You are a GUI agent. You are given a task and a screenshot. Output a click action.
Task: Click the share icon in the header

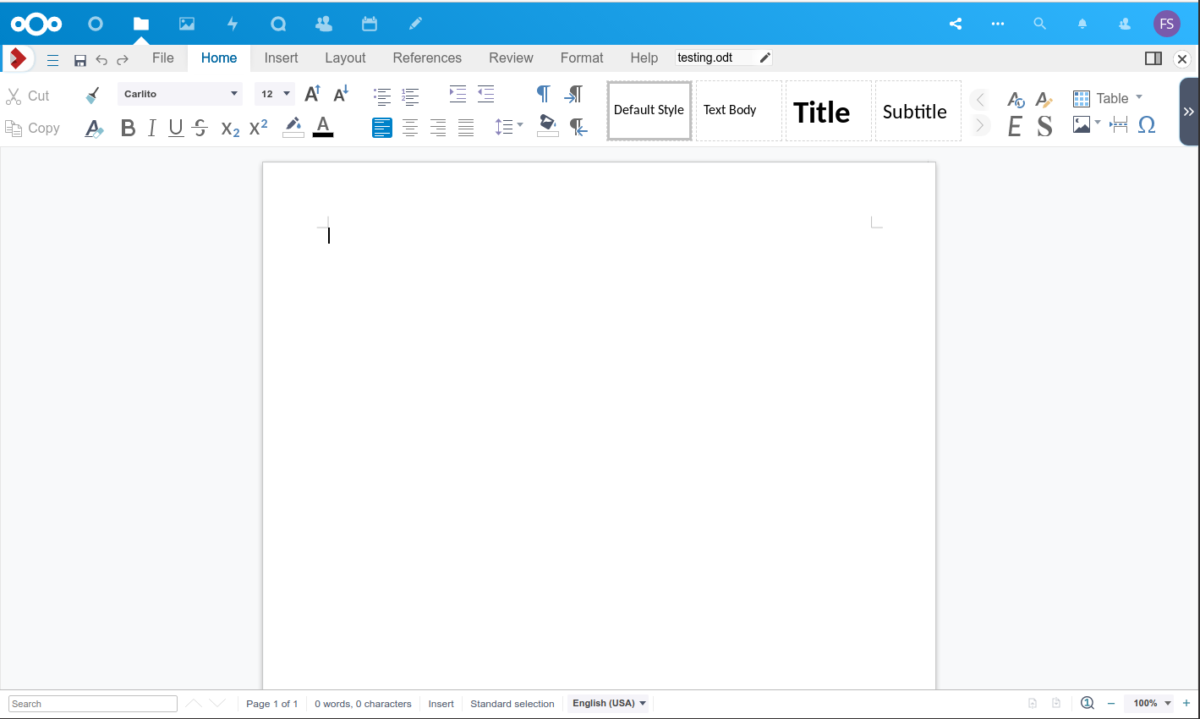point(956,23)
